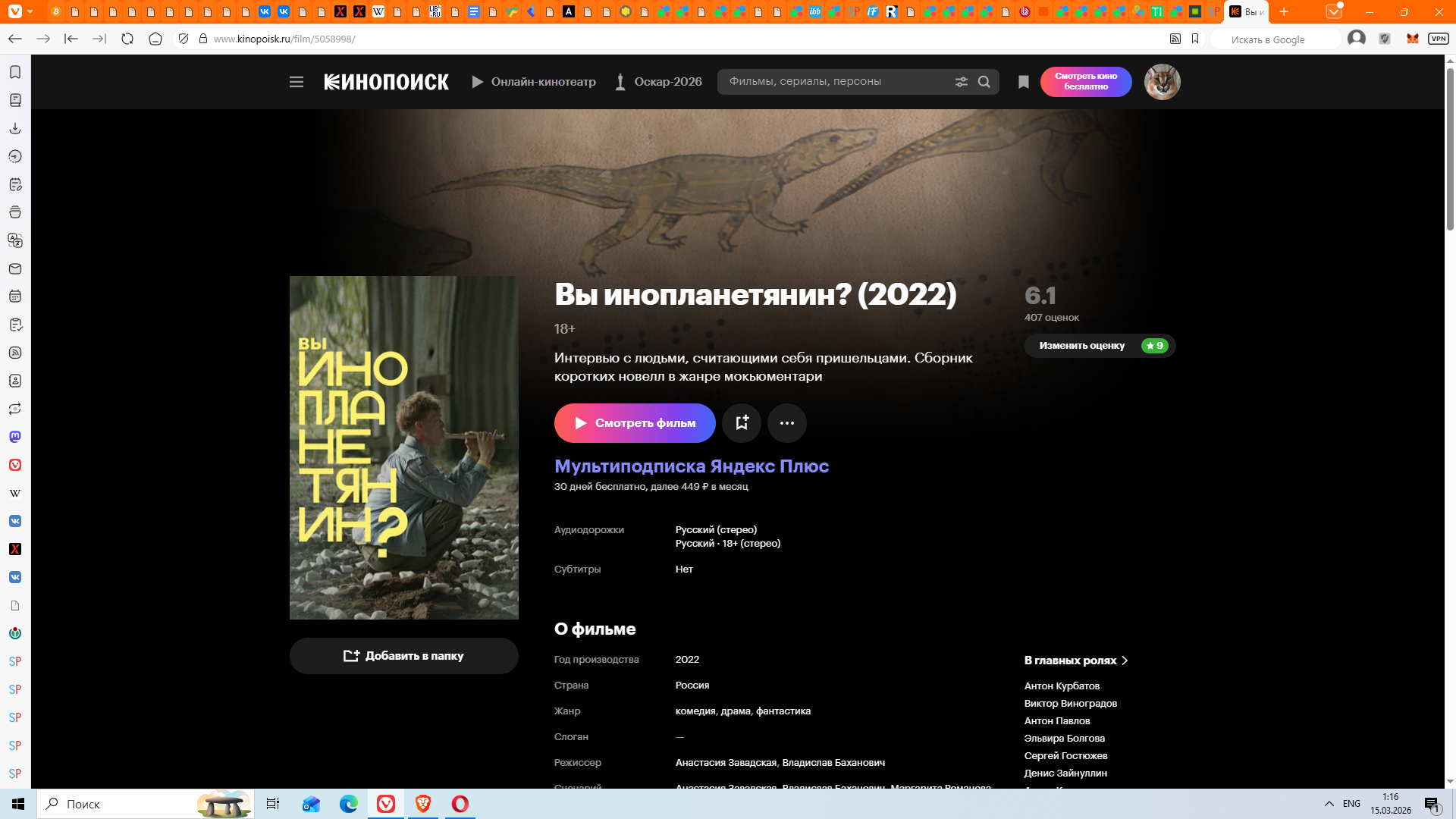
Task: Add film to watch-later with bookmark-plus button
Action: coord(741,423)
